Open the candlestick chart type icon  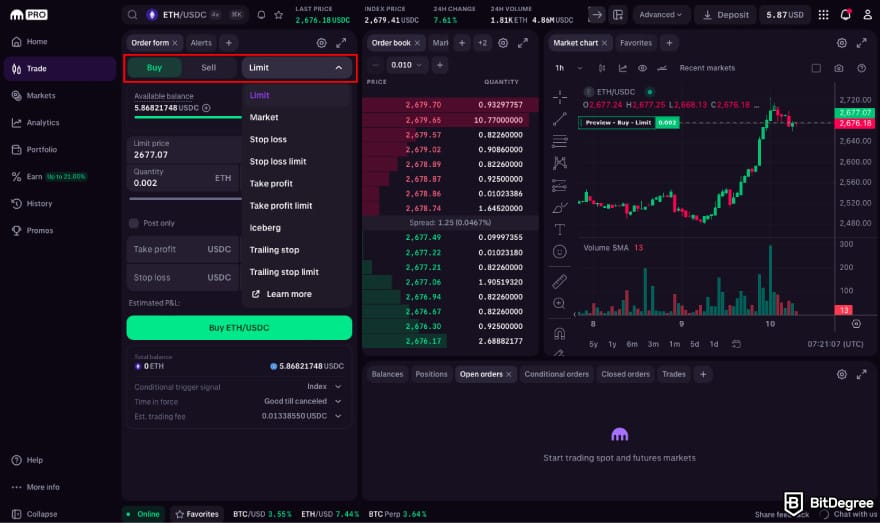pyautogui.click(x=602, y=68)
